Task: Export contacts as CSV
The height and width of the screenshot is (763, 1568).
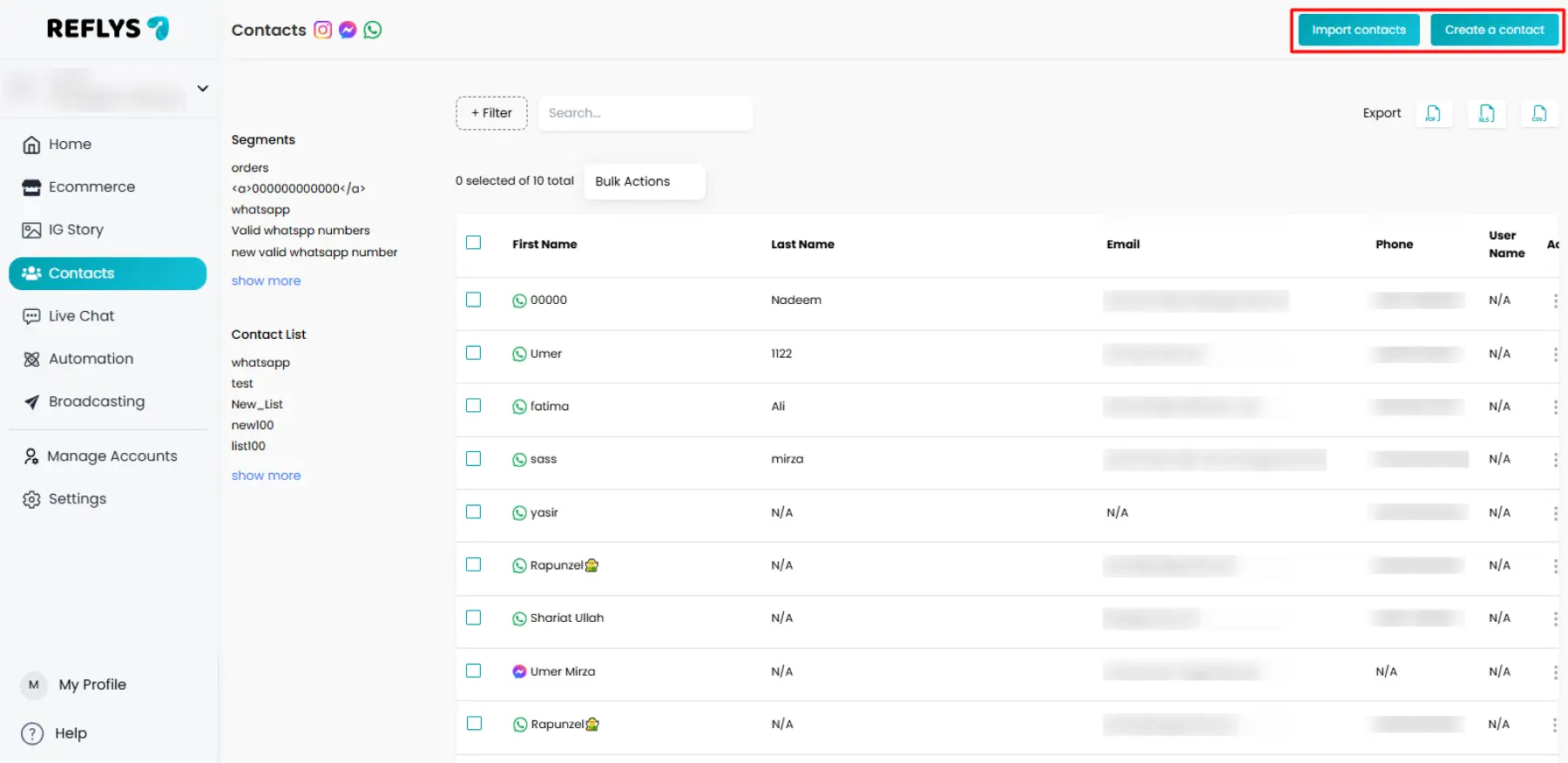Action: (x=1539, y=113)
